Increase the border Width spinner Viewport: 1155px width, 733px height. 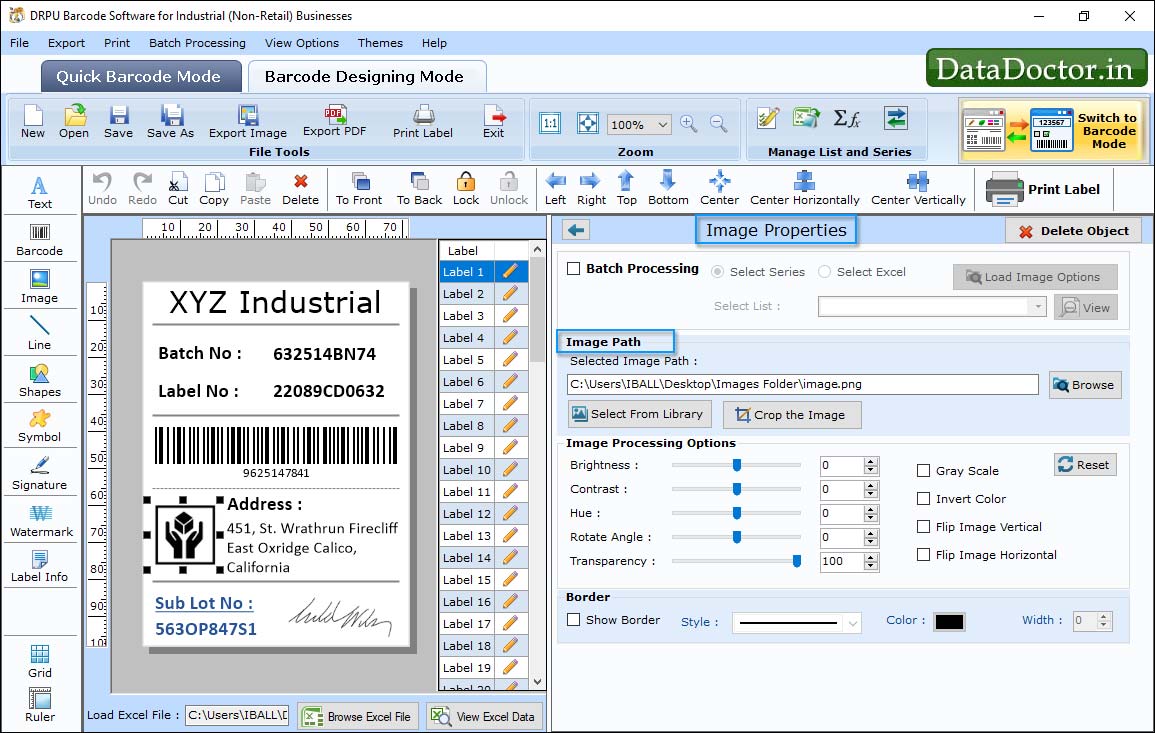click(1103, 616)
